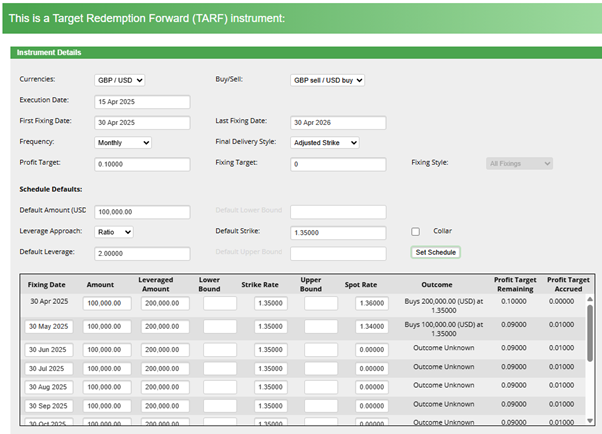Edit Strike Rate in 30 May 2025 row
The height and width of the screenshot is (434, 602).
click(x=270, y=328)
